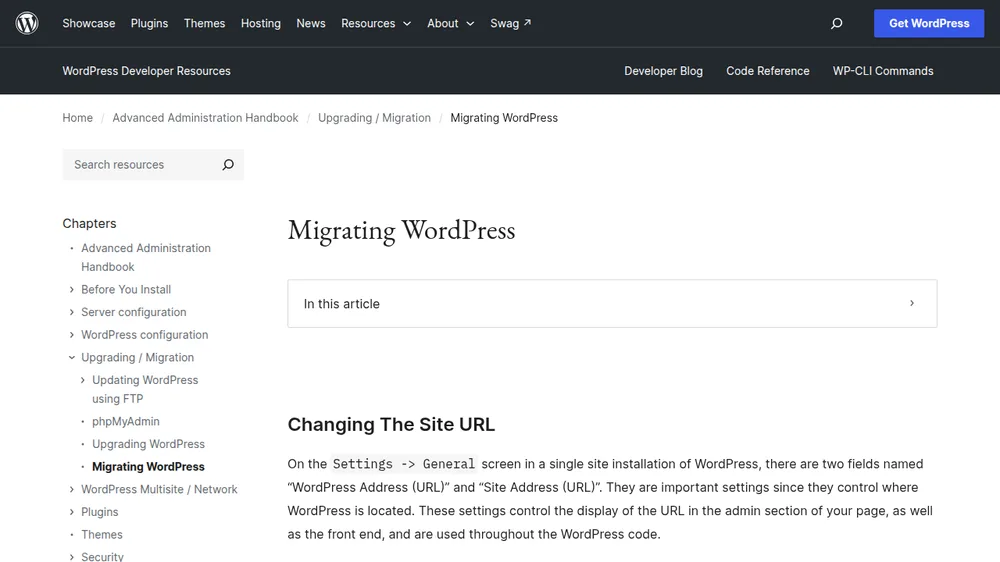Open WordPress Developer Resources link
Screen dimensions: 1000x562
tap(146, 71)
